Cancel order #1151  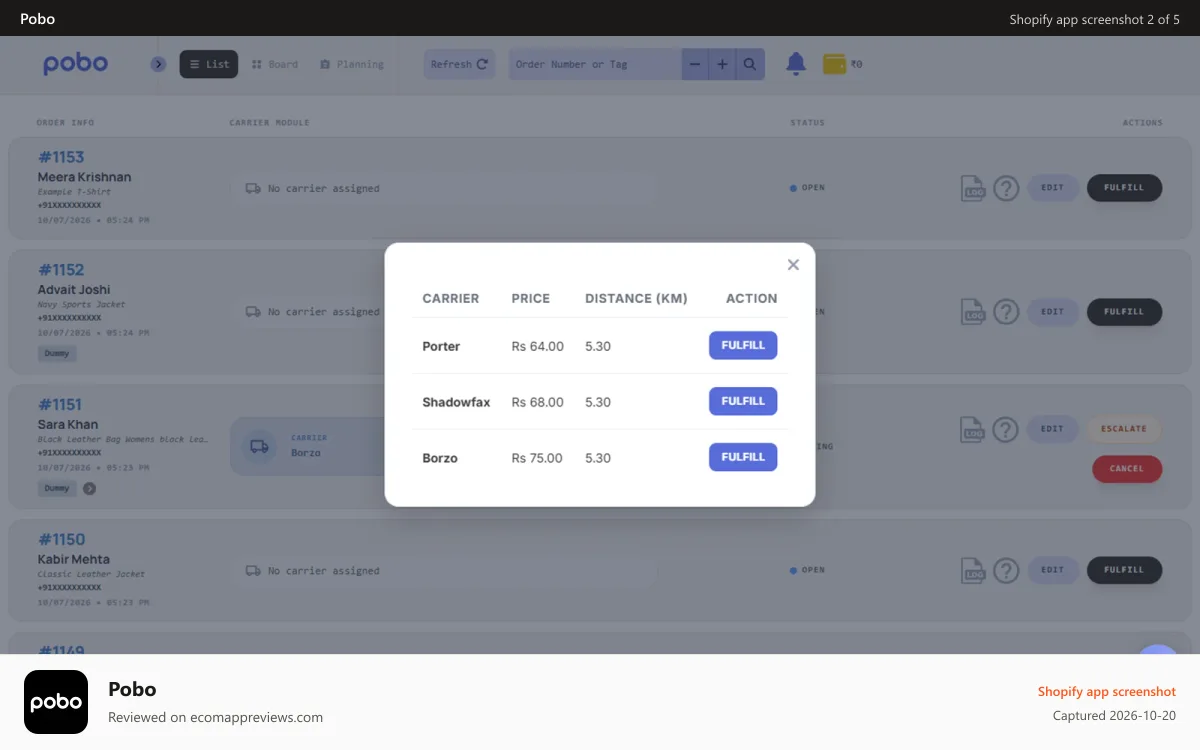point(1127,469)
